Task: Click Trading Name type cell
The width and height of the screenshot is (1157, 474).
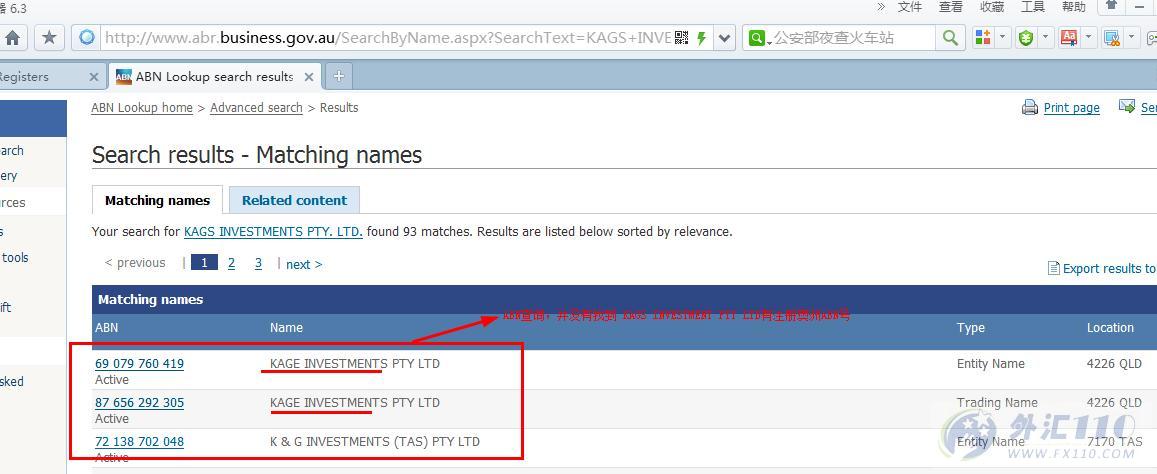Action: [997, 403]
